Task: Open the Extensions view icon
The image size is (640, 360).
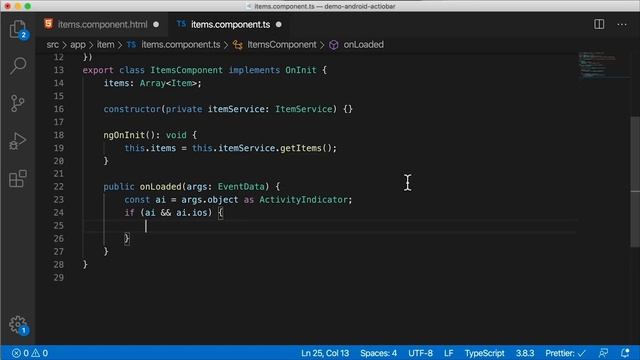Action: [x=18, y=179]
